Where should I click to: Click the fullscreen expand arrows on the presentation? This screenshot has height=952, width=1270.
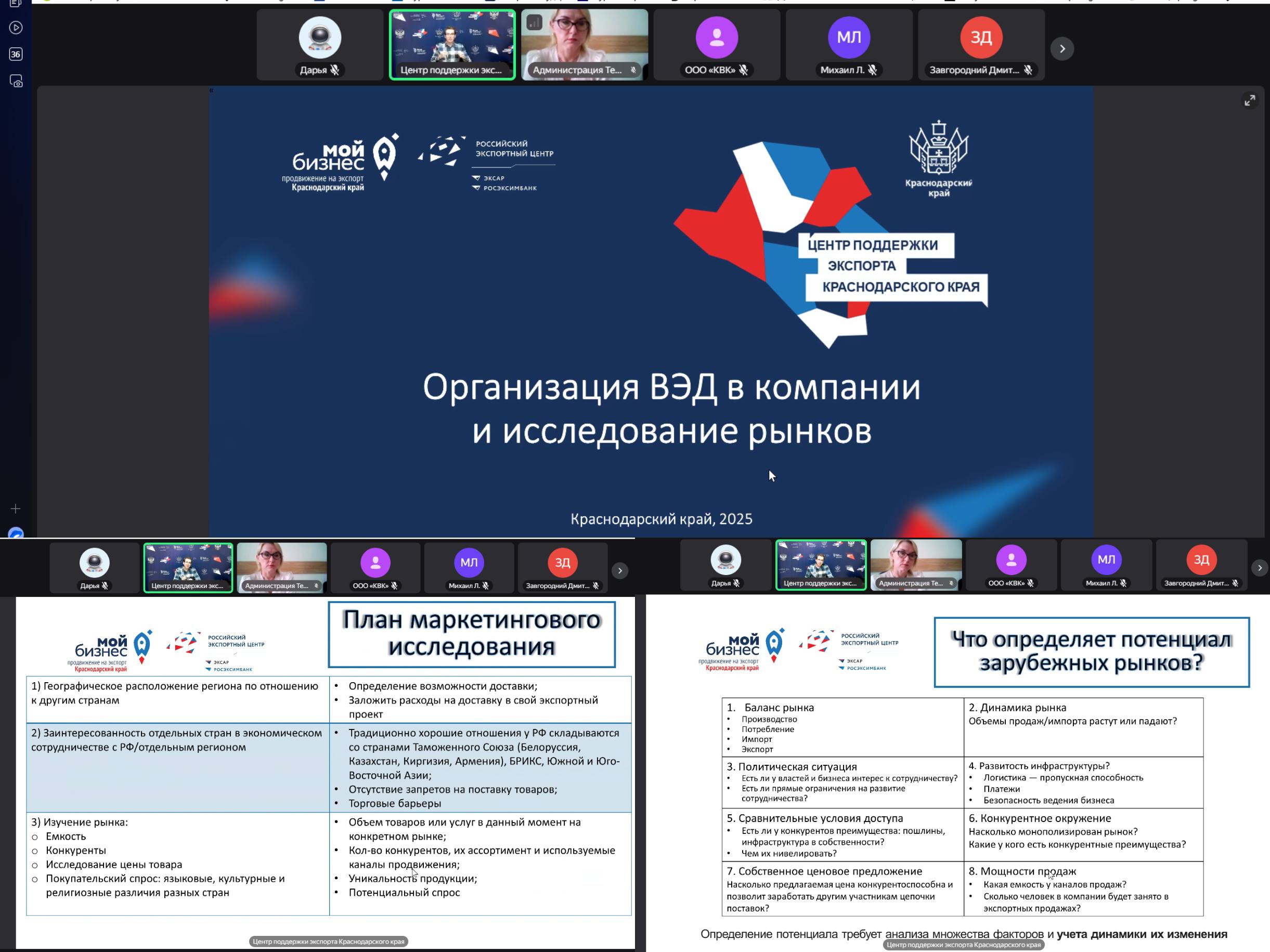click(x=1249, y=101)
